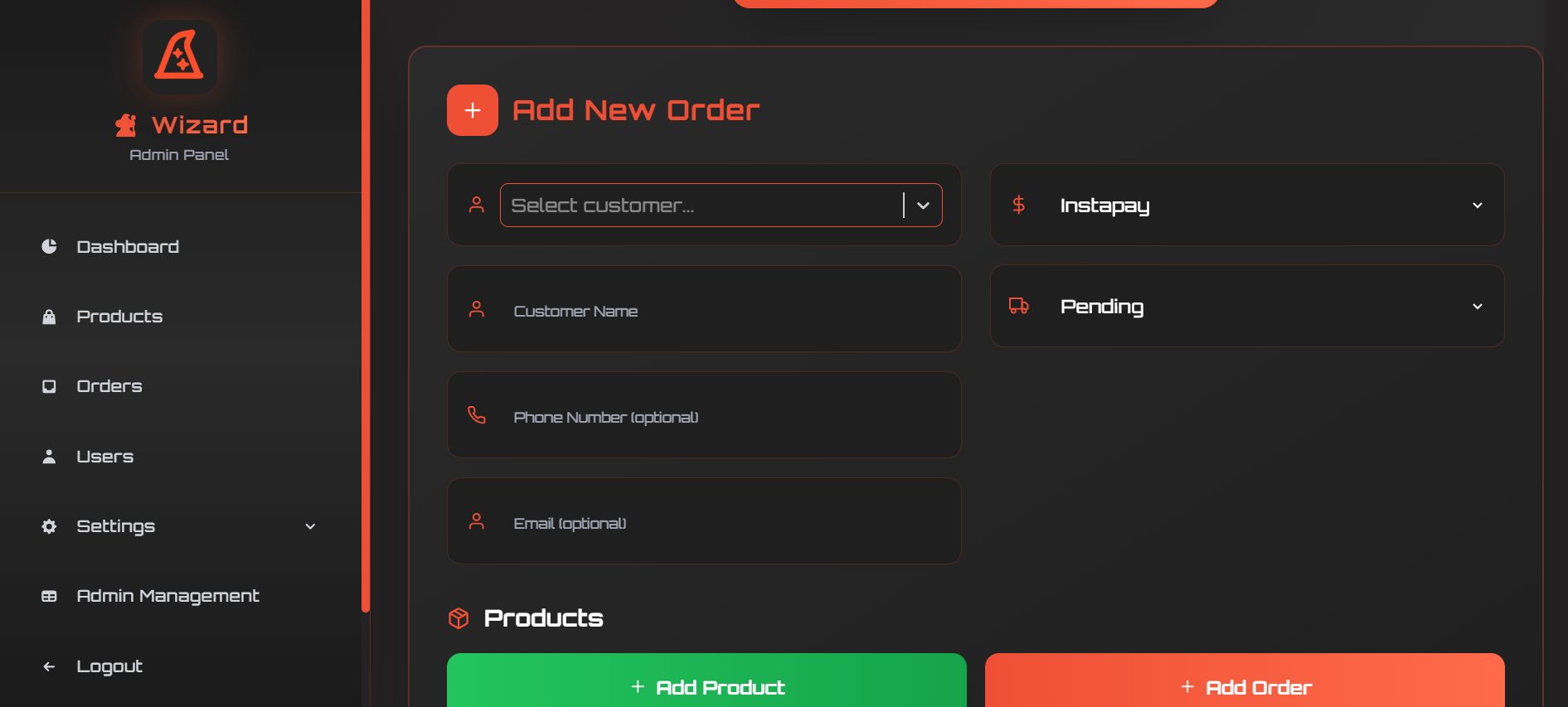Click the Dashboard pie chart icon
The height and width of the screenshot is (707, 1568).
pyautogui.click(x=49, y=246)
